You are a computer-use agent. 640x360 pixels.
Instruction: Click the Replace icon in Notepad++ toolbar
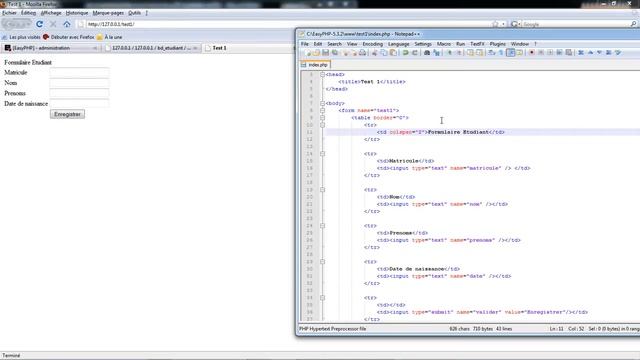tap(437, 53)
